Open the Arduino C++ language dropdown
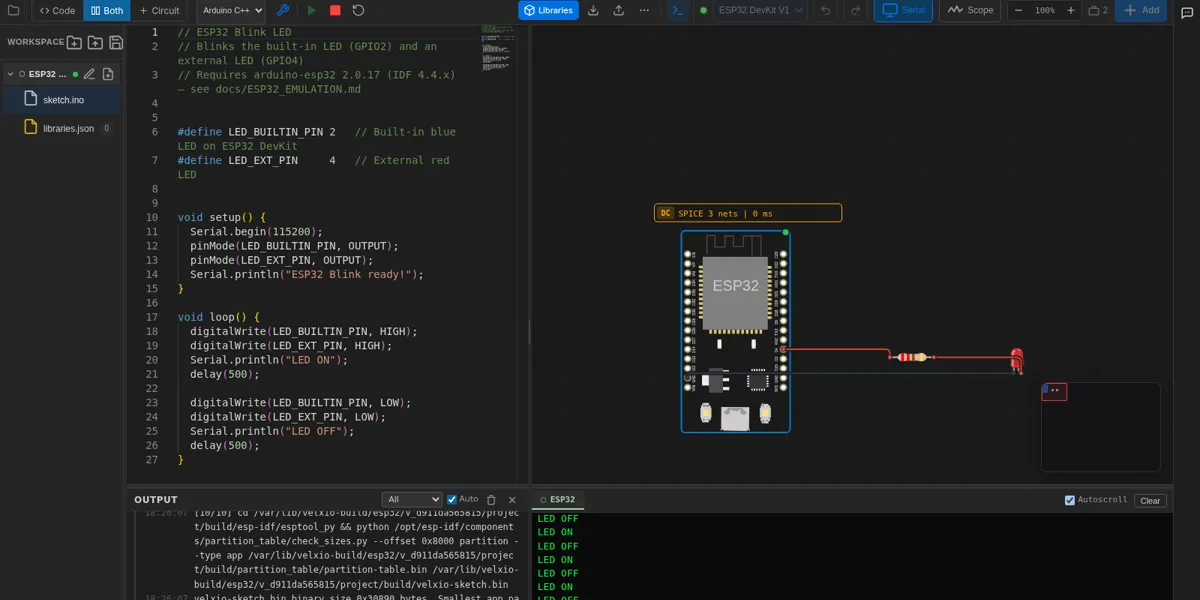Viewport: 1200px width, 600px height. 231,10
